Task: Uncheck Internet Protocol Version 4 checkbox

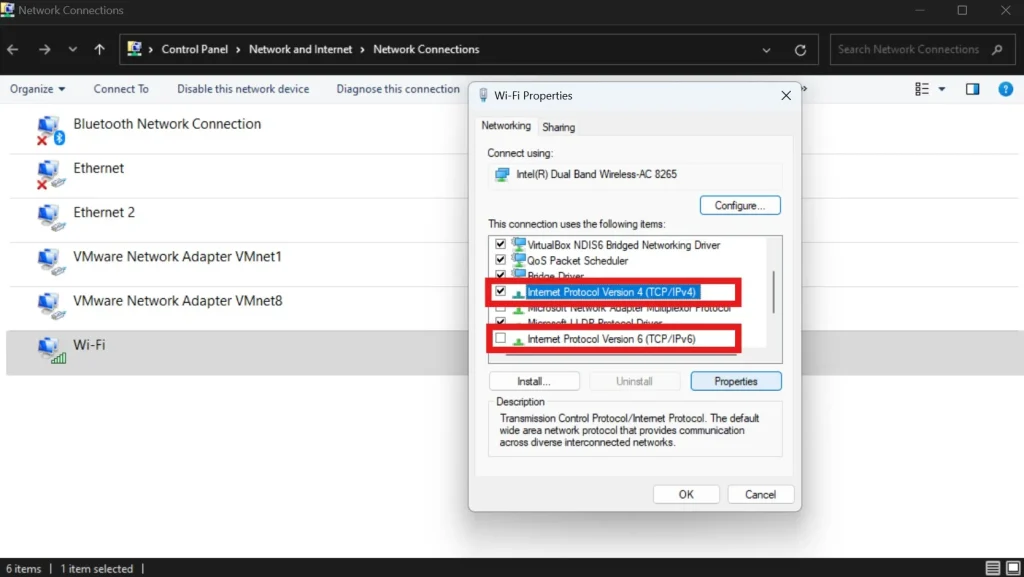Action: [500, 292]
